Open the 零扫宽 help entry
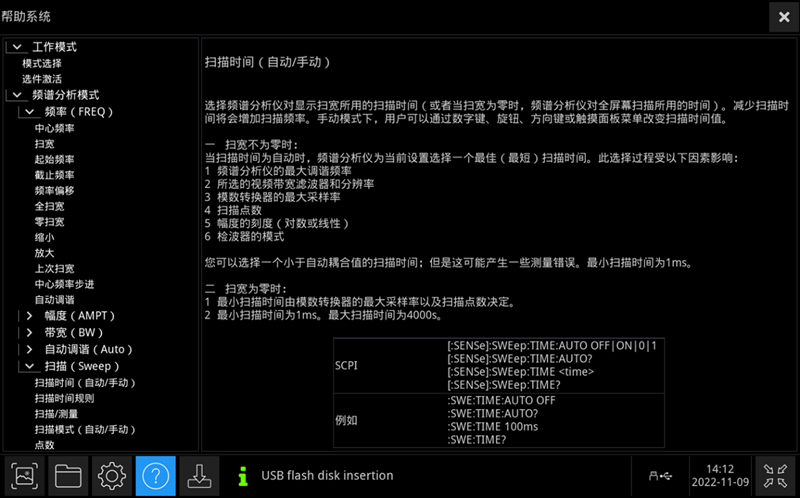Screen dimensions: 800x498 coord(49,222)
